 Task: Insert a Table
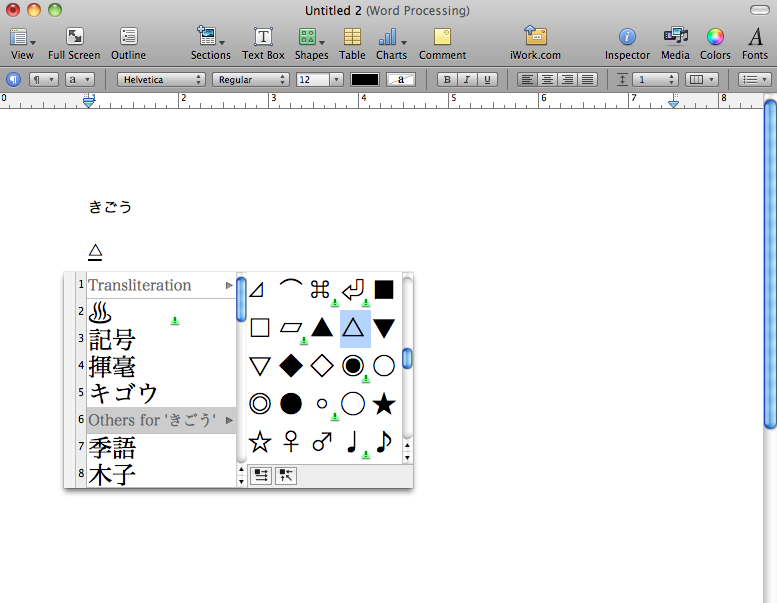pyautogui.click(x=352, y=42)
